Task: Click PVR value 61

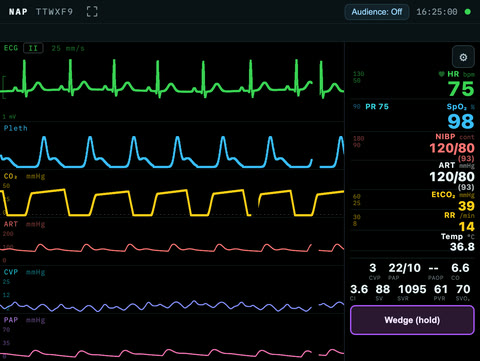Action: coord(441,289)
